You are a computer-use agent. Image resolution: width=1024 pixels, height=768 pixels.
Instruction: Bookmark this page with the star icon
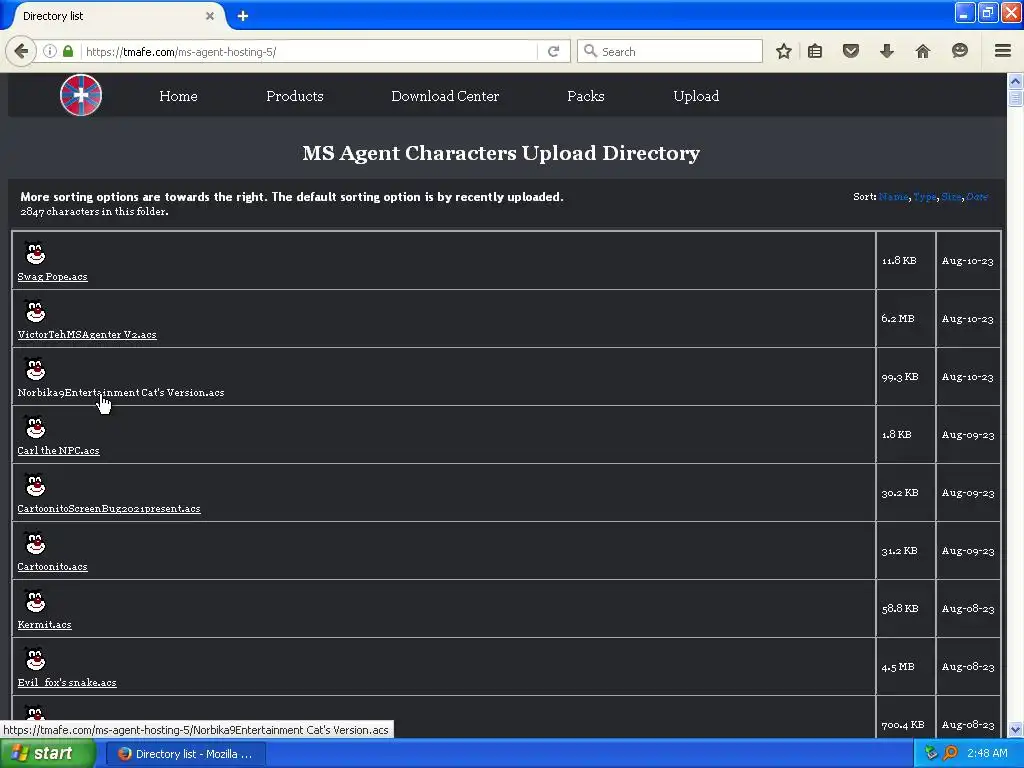click(784, 51)
